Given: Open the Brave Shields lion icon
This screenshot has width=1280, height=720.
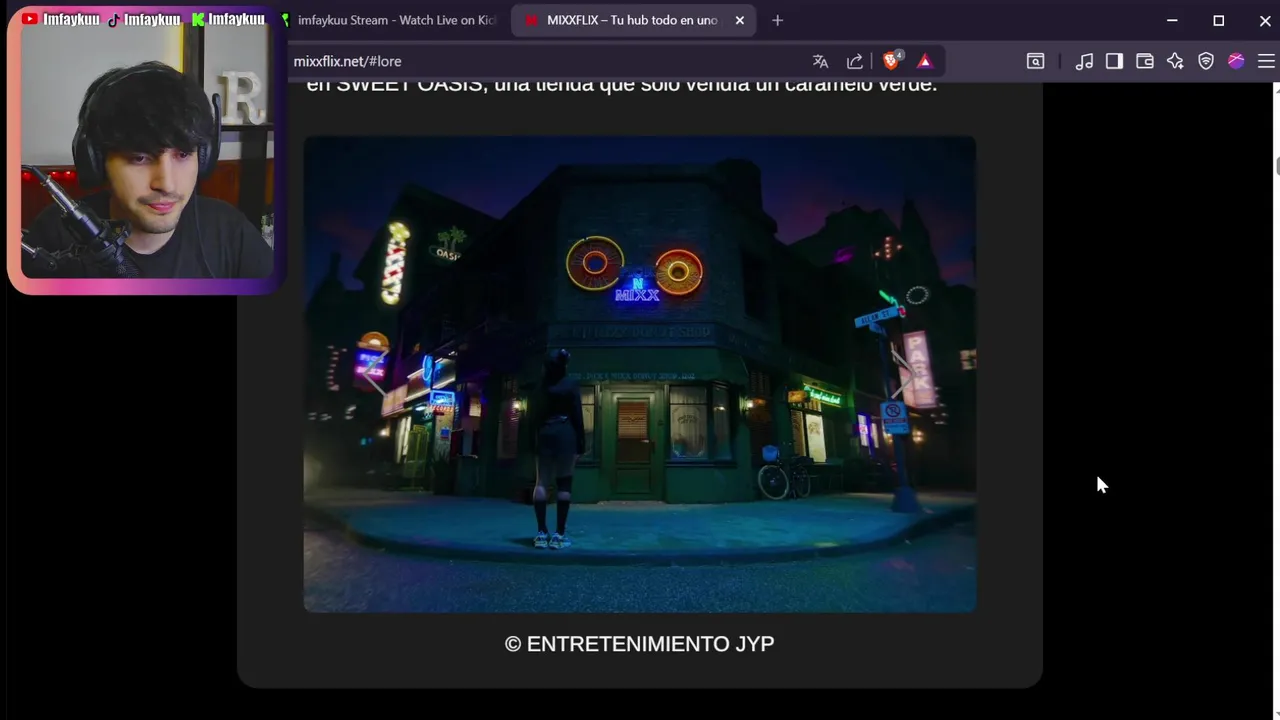Looking at the screenshot, I should [x=891, y=60].
